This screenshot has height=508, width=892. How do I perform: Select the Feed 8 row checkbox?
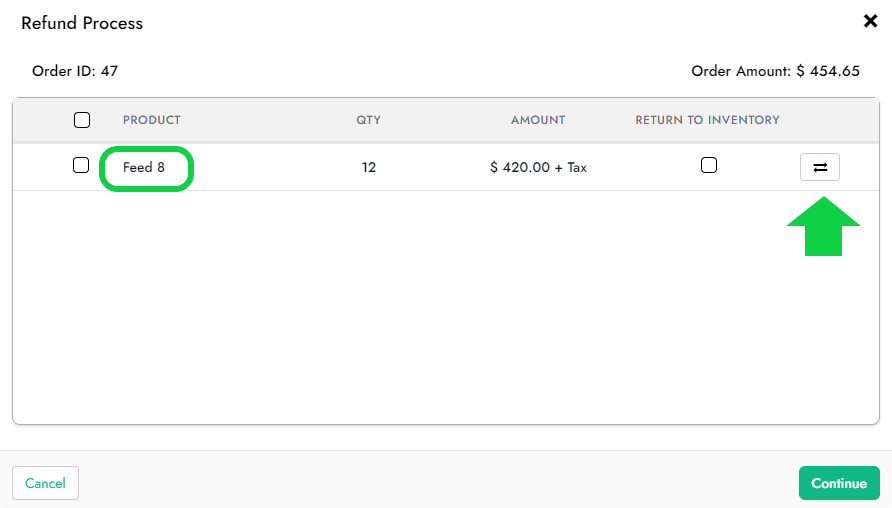82,166
